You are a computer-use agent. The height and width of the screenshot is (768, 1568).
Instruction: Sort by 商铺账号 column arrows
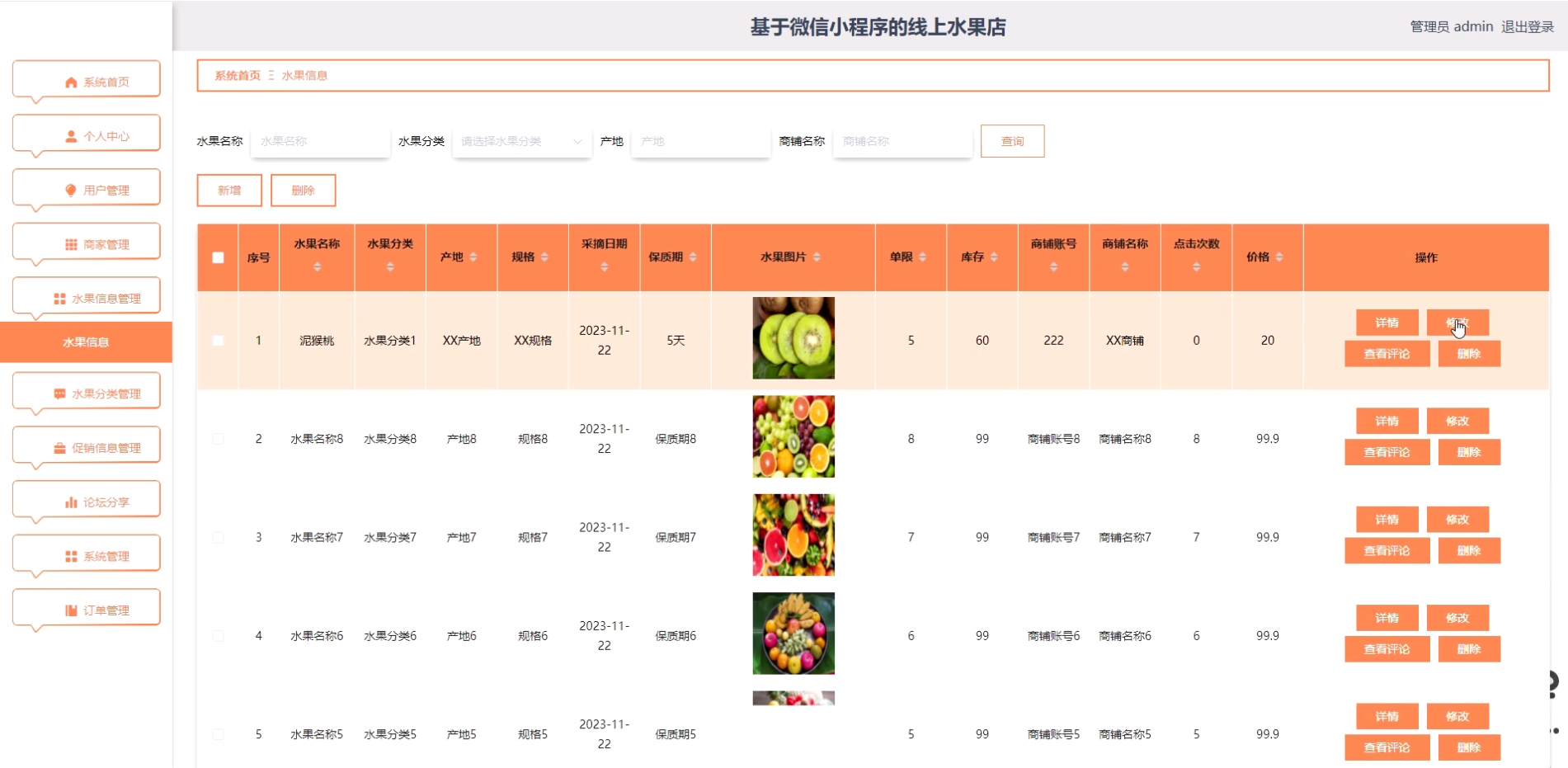click(x=1053, y=267)
